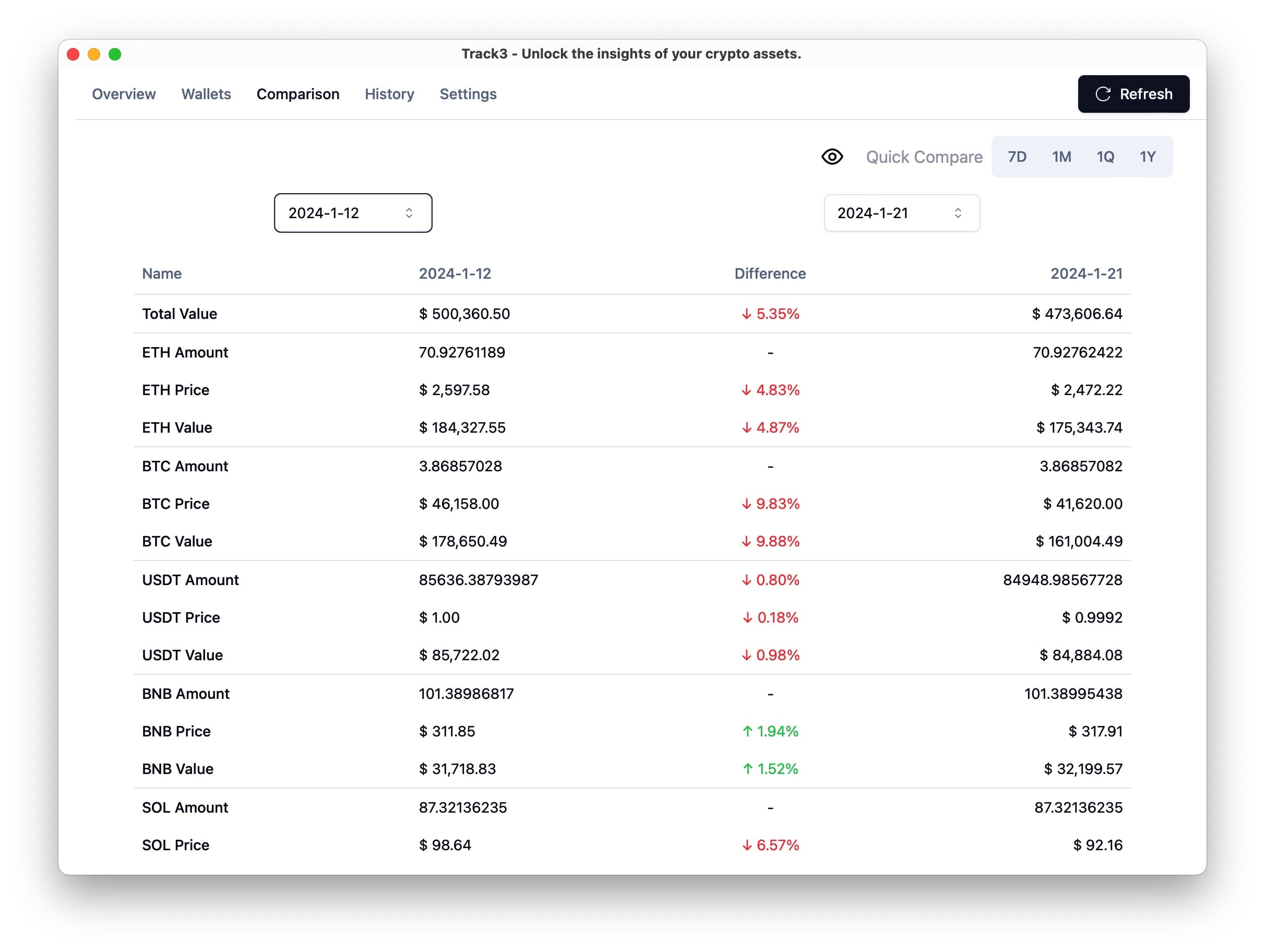Click the red down arrow beside 9.83%
The image size is (1265, 952).
pyautogui.click(x=746, y=504)
